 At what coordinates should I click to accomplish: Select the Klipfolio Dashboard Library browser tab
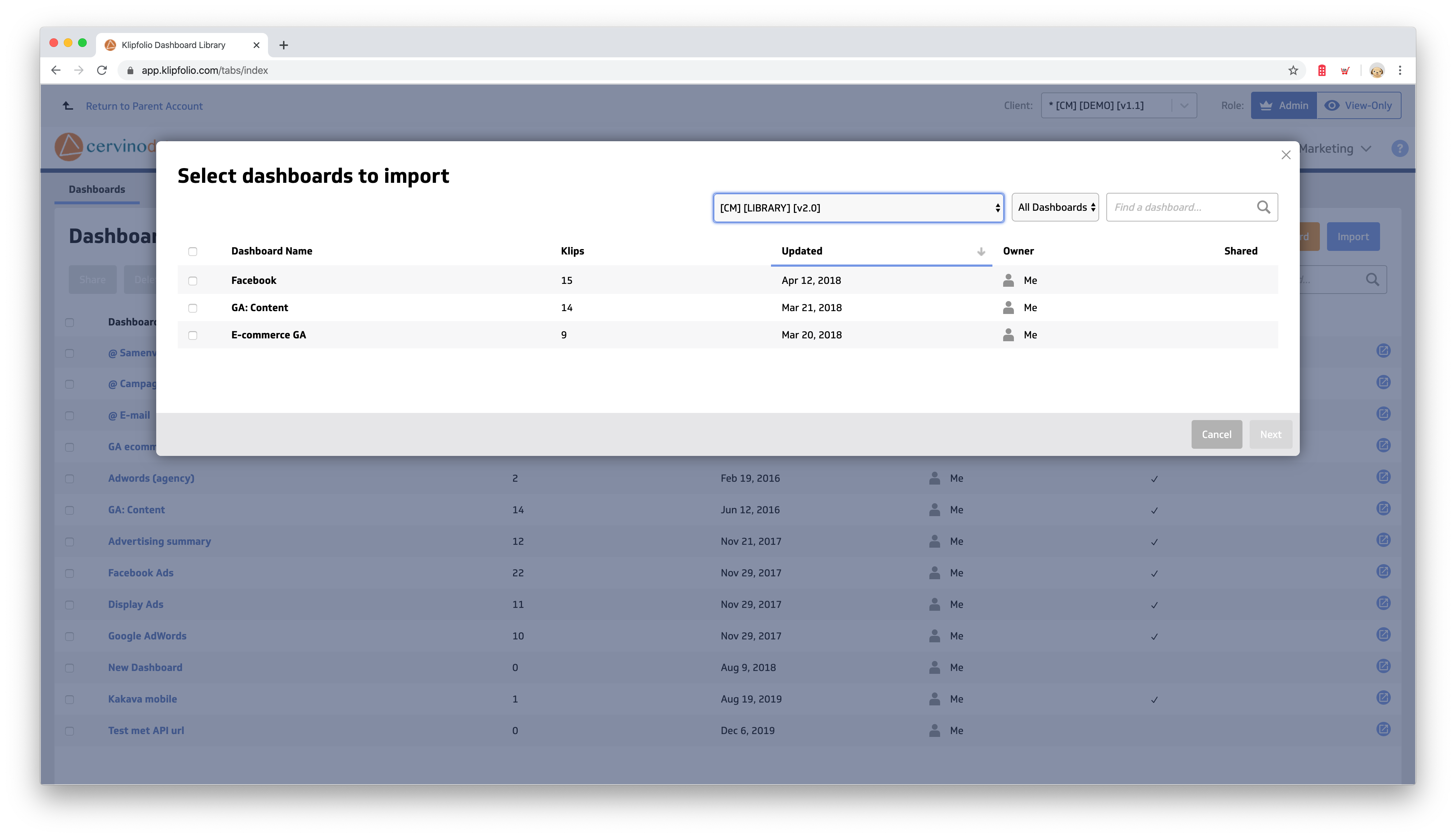pos(181,45)
